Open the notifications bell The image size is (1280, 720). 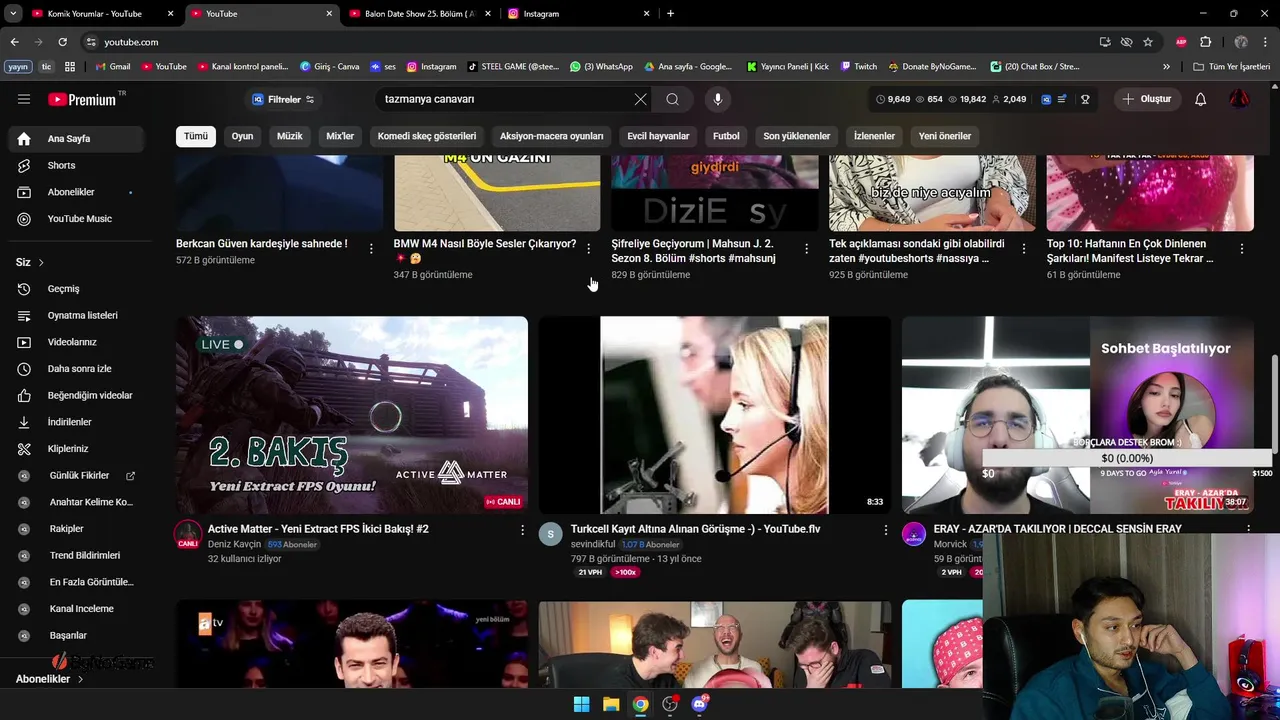tap(1200, 99)
